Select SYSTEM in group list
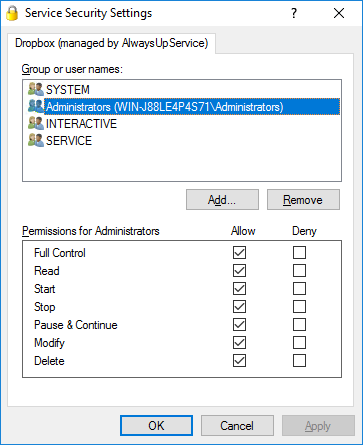The image size is (363, 445). [68, 90]
